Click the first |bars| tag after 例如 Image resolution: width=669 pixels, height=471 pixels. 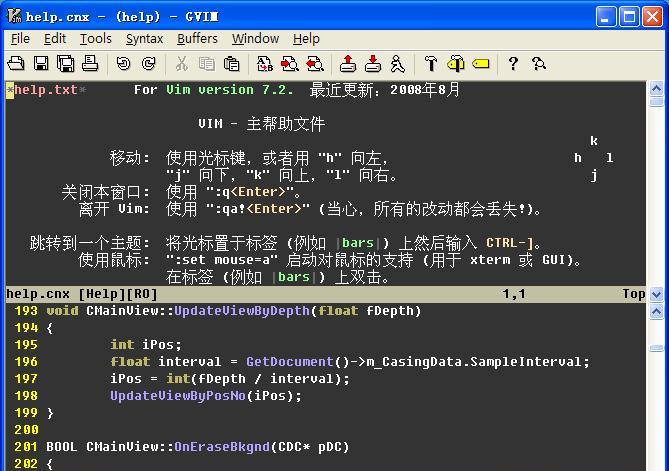click(358, 243)
